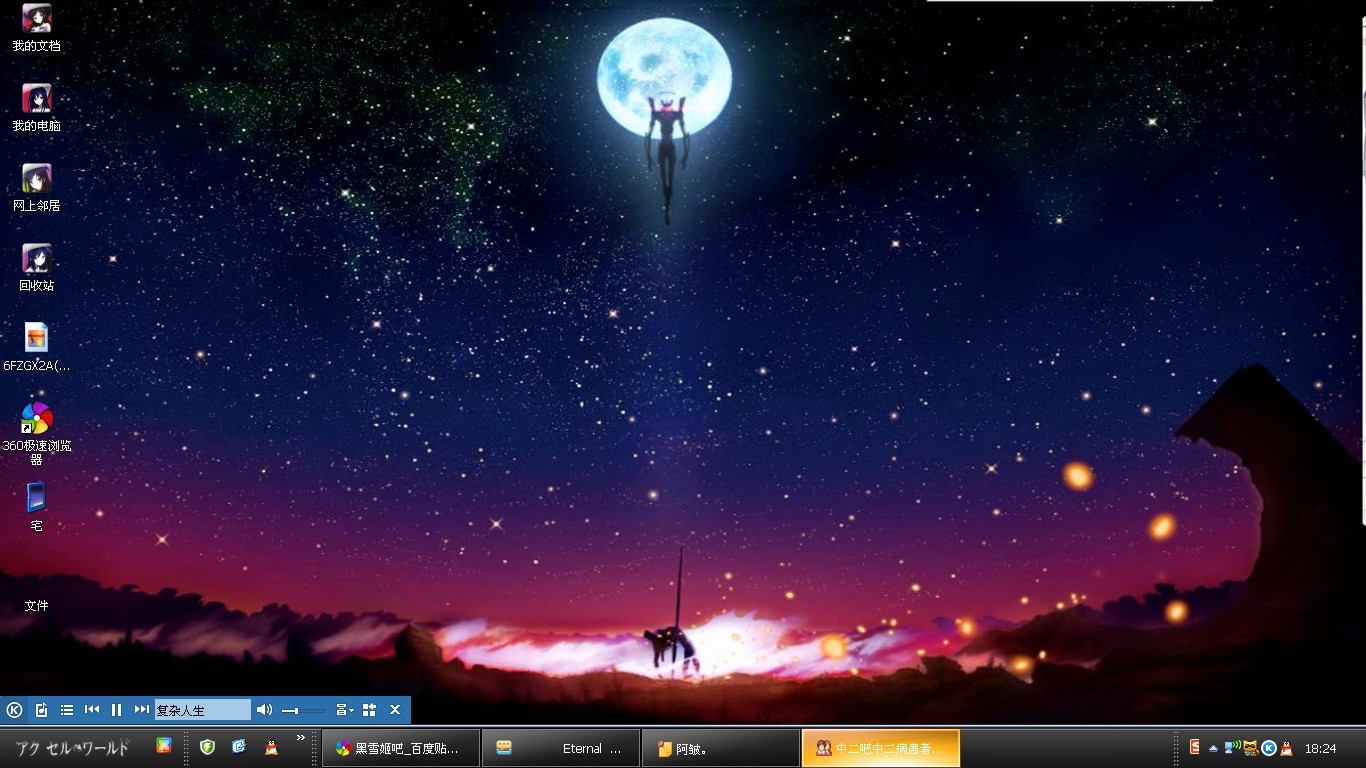Select the 文件 desktop item

click(36, 605)
